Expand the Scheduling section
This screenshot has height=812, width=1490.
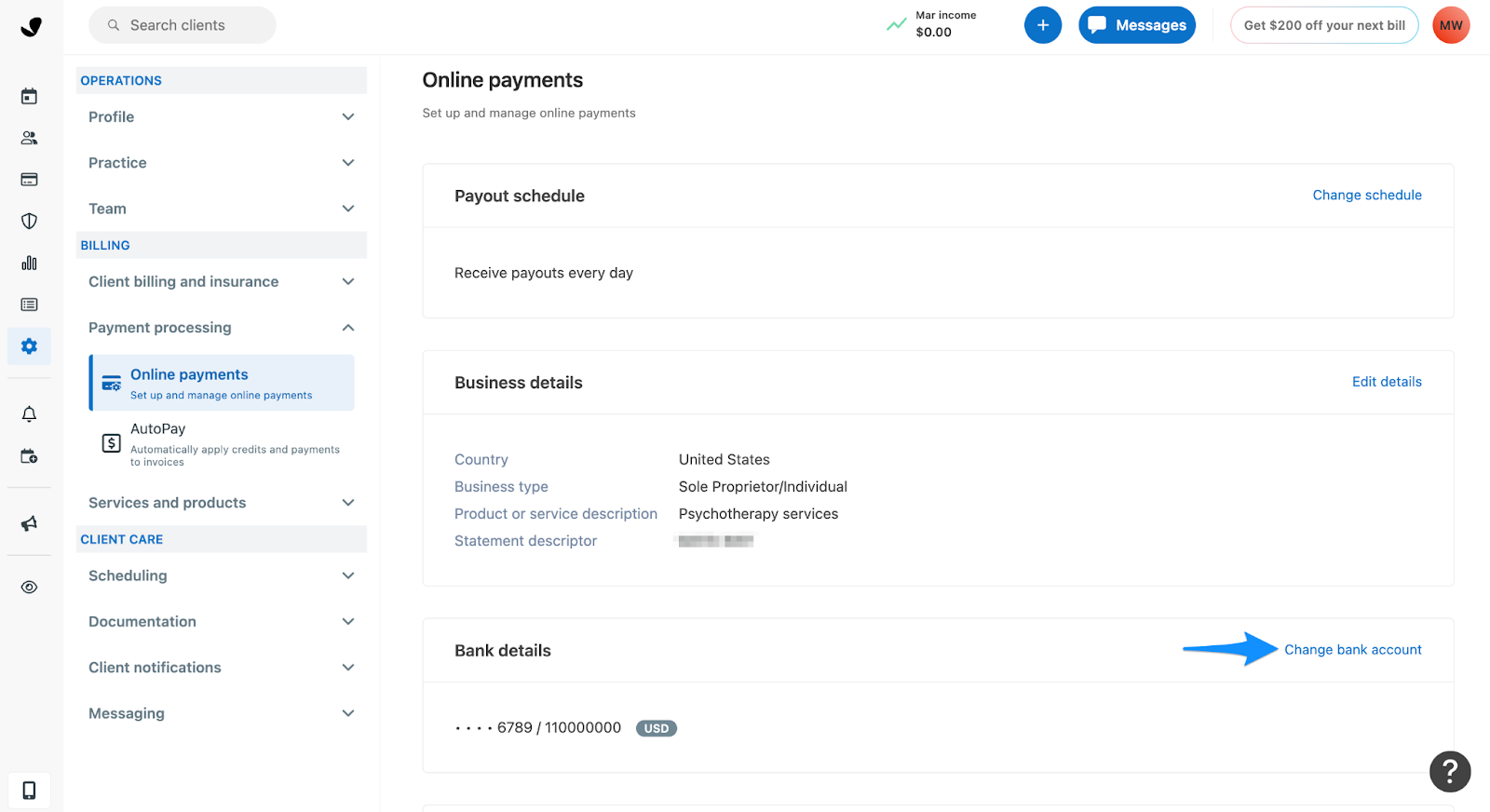pyautogui.click(x=221, y=576)
